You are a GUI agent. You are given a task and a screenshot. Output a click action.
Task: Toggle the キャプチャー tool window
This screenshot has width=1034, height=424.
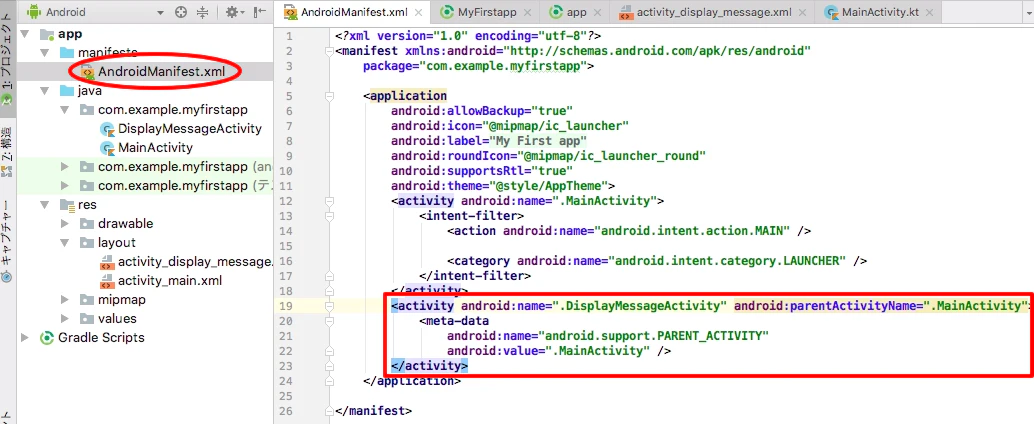7,241
